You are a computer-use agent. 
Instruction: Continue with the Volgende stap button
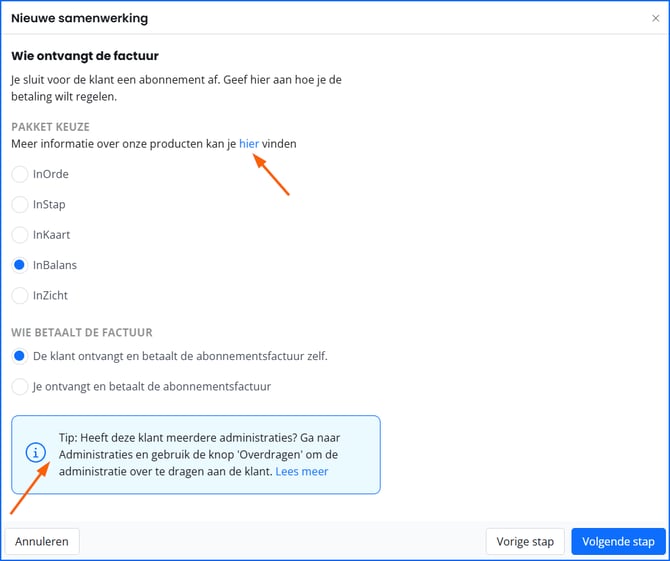click(x=618, y=541)
